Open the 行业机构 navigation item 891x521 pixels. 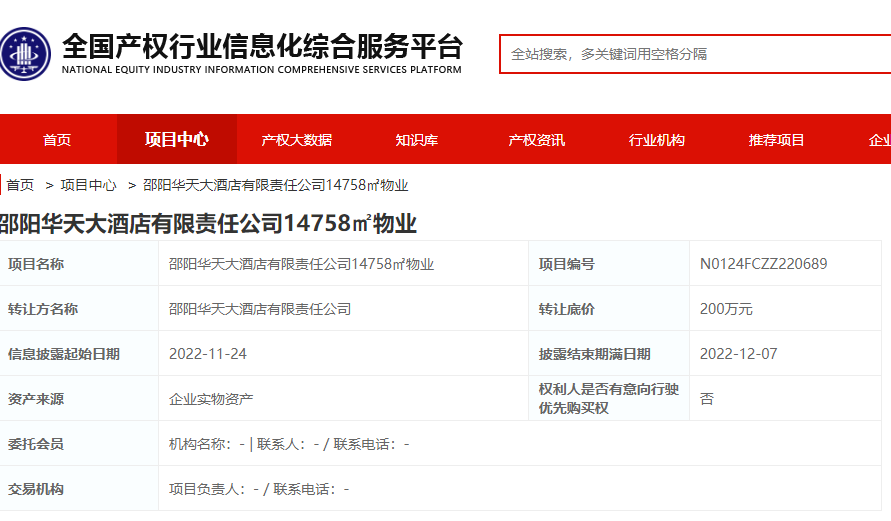click(657, 140)
